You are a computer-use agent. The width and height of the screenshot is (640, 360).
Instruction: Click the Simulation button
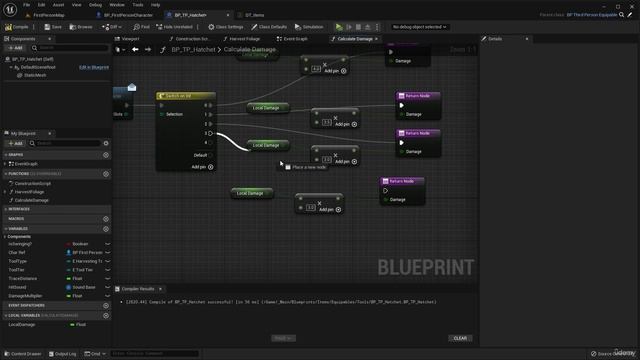(309, 27)
